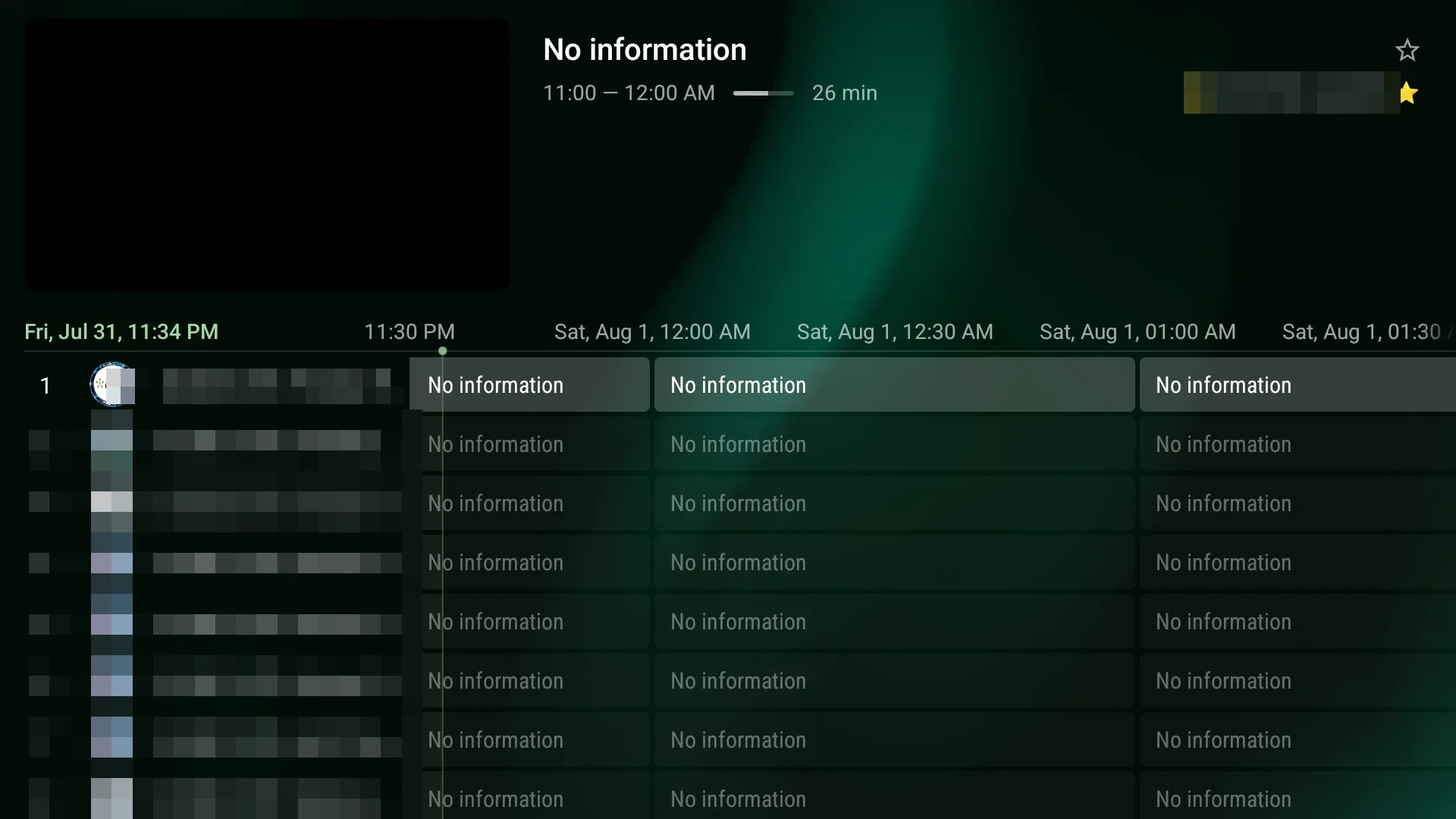Select channel 1 program at 12:00 AM
Viewport: 1456px width, 819px height.
point(894,384)
